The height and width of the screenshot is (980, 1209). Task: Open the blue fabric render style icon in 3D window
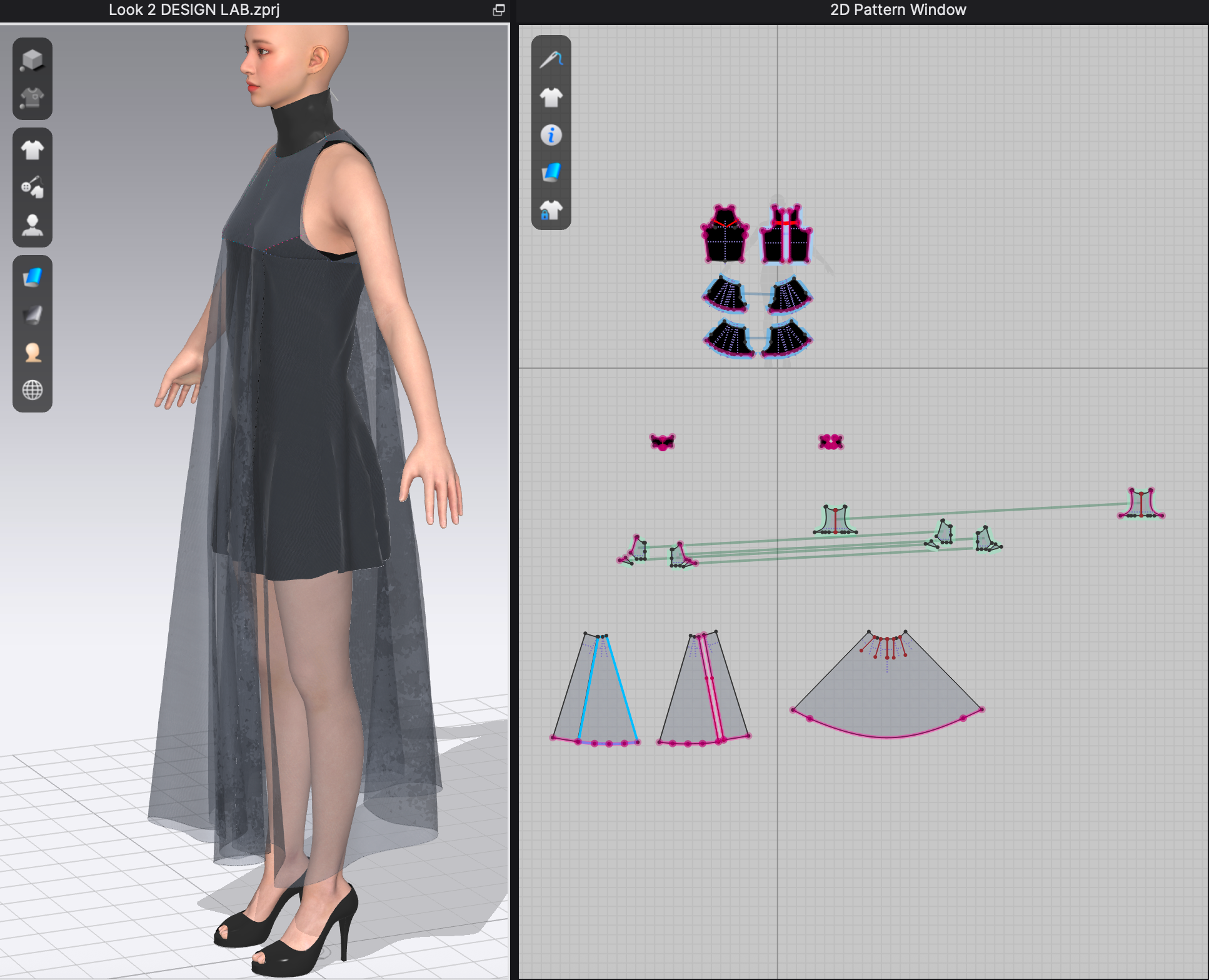tap(32, 277)
